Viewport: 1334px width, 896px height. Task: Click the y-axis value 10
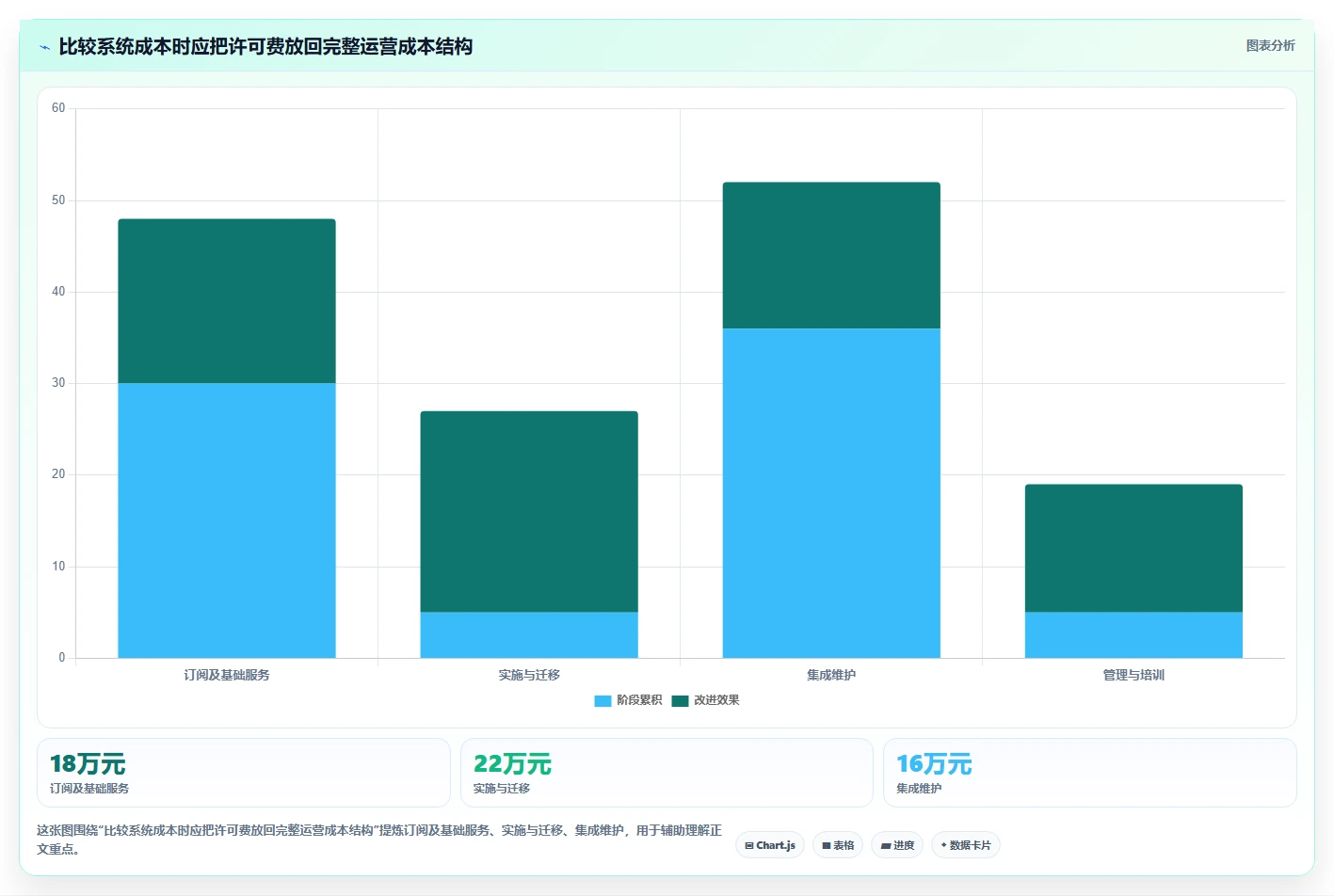click(58, 567)
